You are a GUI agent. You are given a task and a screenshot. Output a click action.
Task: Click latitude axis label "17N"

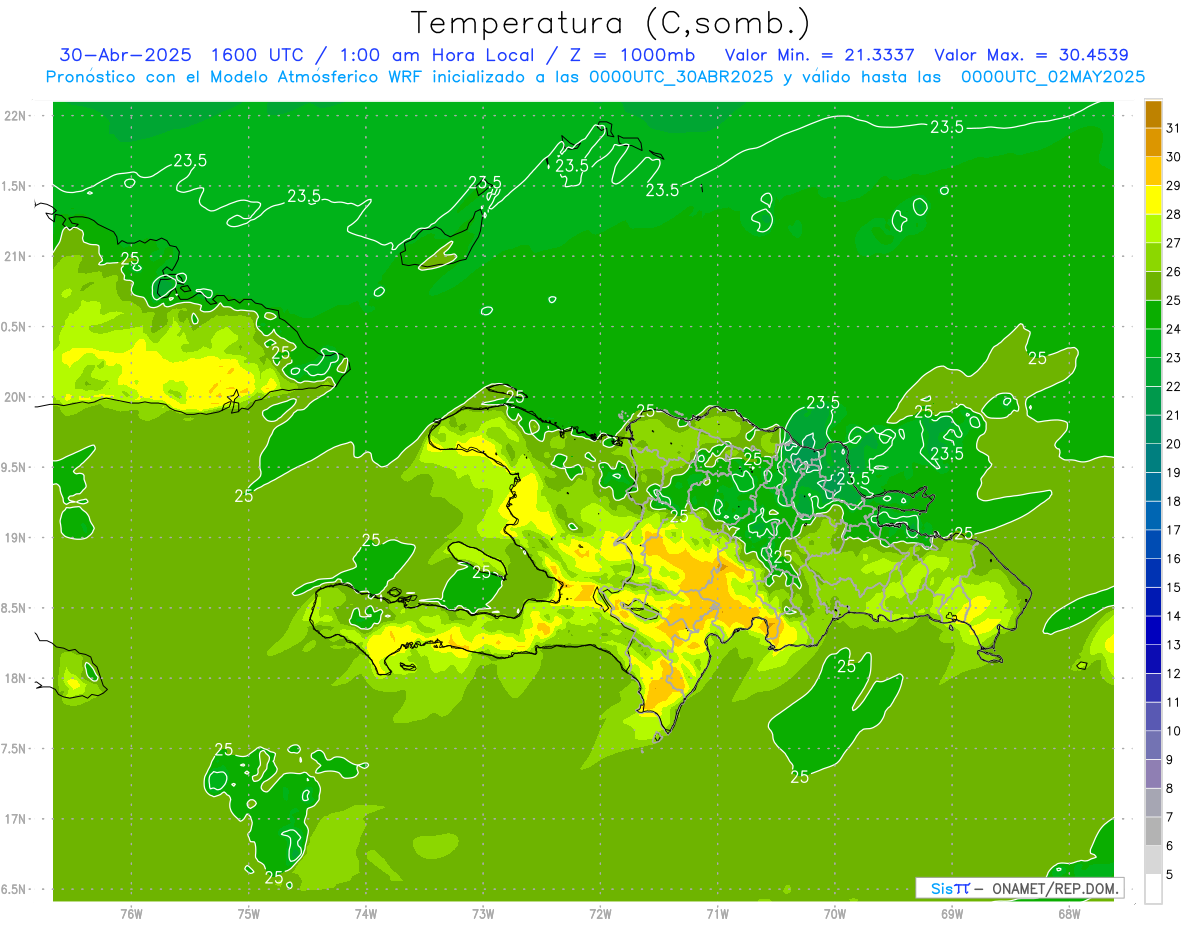click(15, 819)
